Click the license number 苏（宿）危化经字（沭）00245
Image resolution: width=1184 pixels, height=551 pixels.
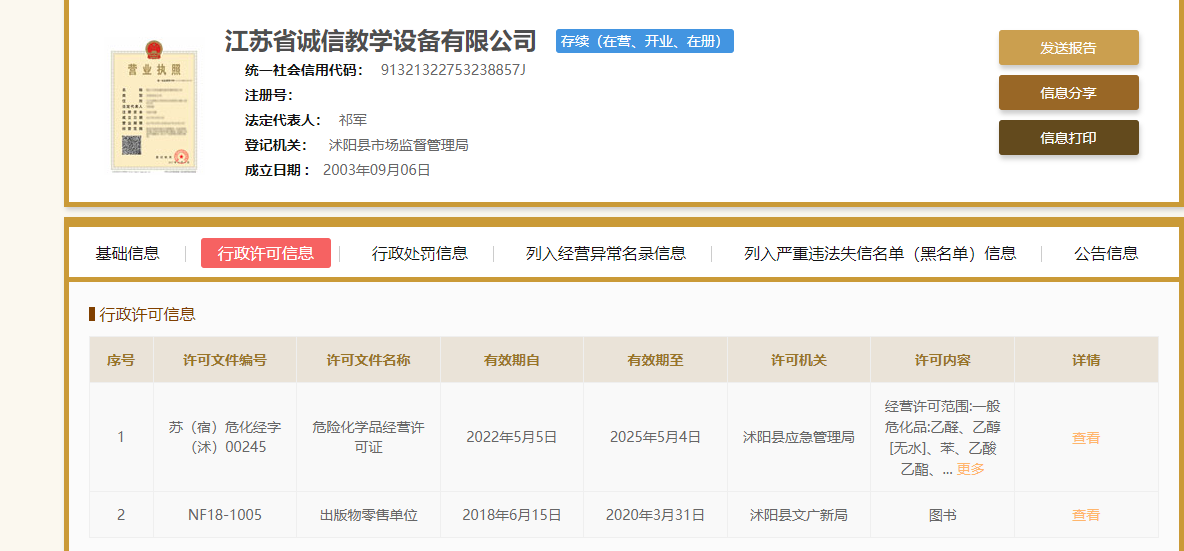coord(225,437)
